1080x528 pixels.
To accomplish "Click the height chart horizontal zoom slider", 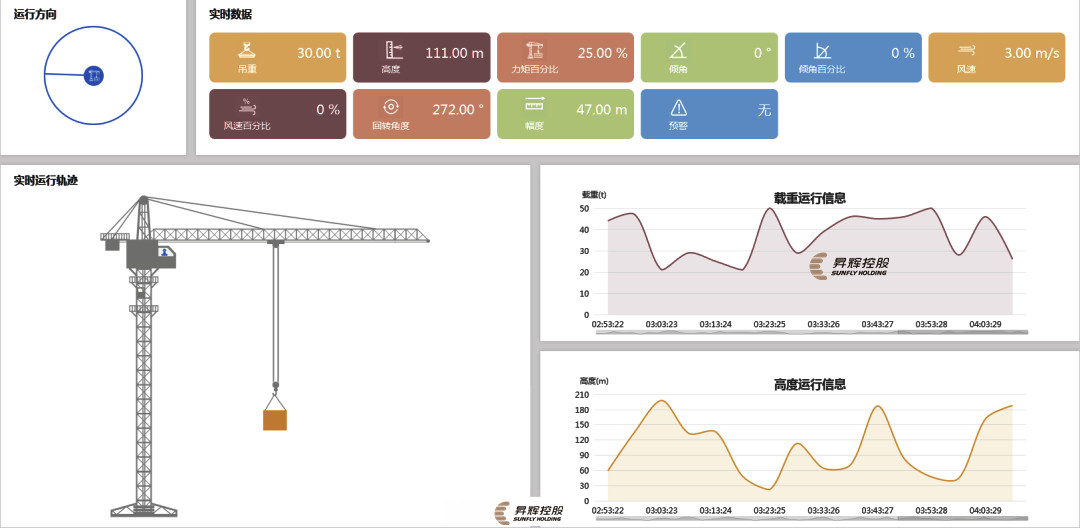I will pyautogui.click(x=810, y=517).
